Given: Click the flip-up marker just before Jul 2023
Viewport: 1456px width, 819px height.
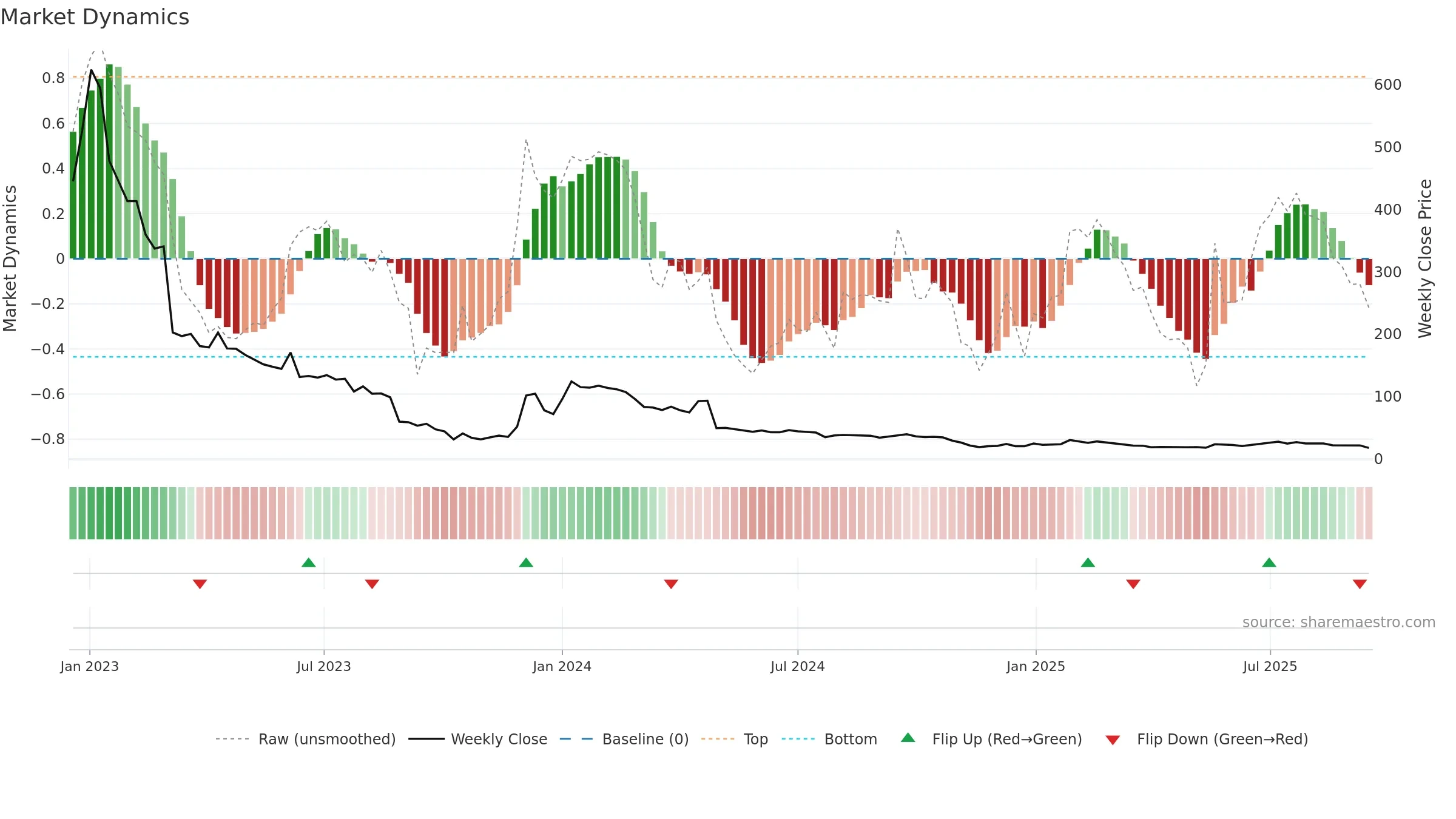Looking at the screenshot, I should (x=309, y=562).
